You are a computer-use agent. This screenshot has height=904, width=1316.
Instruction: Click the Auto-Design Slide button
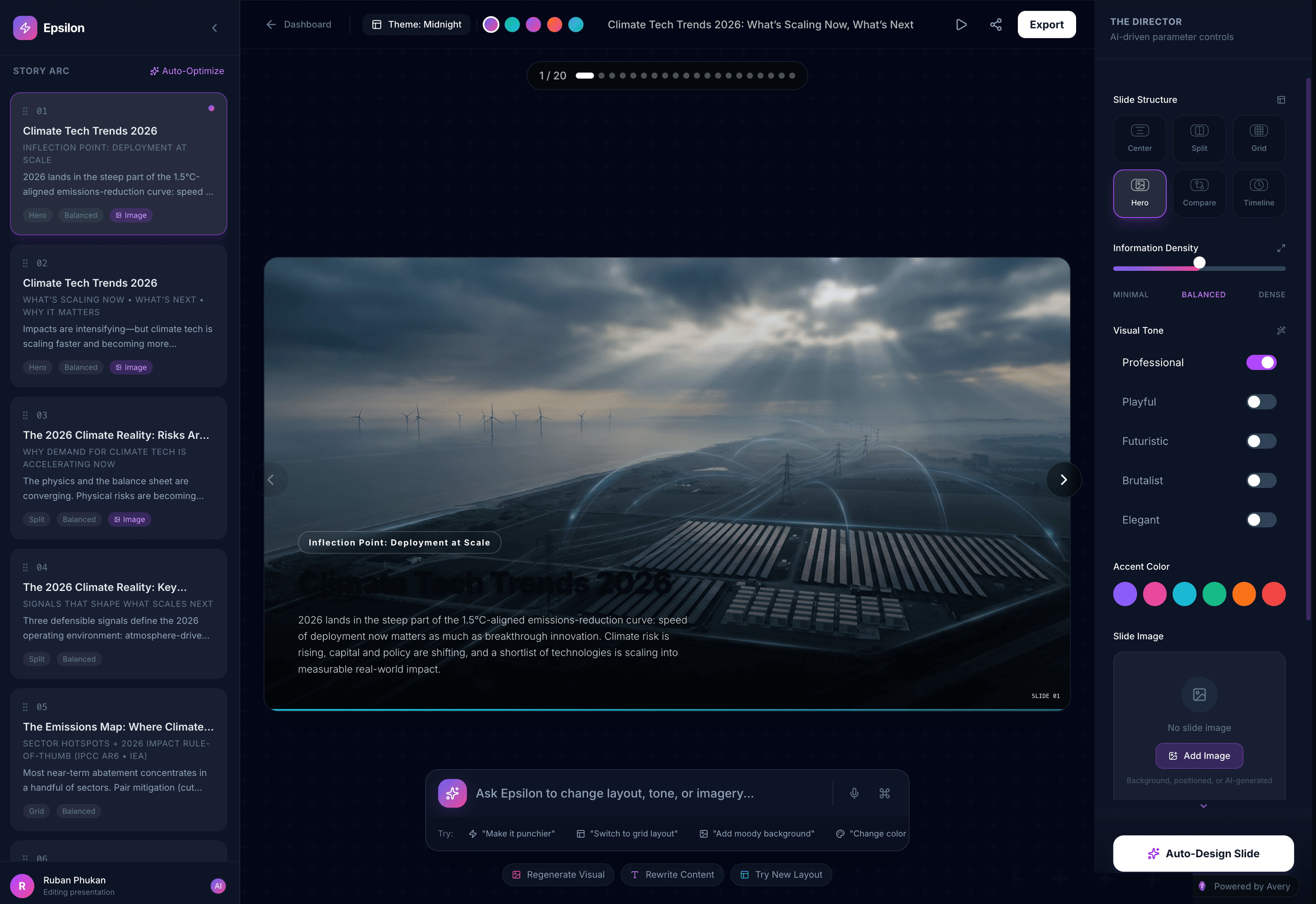tap(1203, 853)
